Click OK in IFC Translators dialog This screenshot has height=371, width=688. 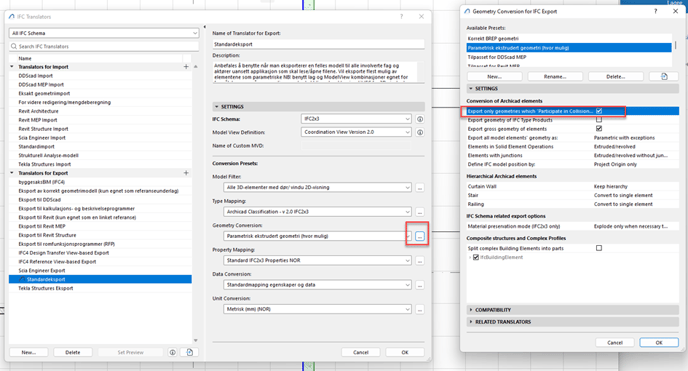click(405, 352)
